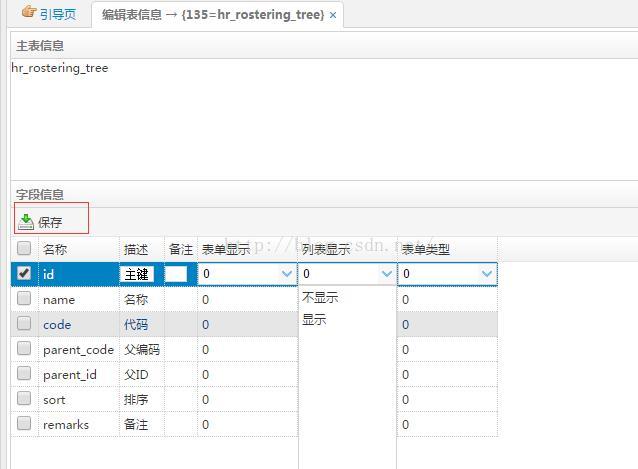
Task: Select the id name cell
Action: coord(79,274)
